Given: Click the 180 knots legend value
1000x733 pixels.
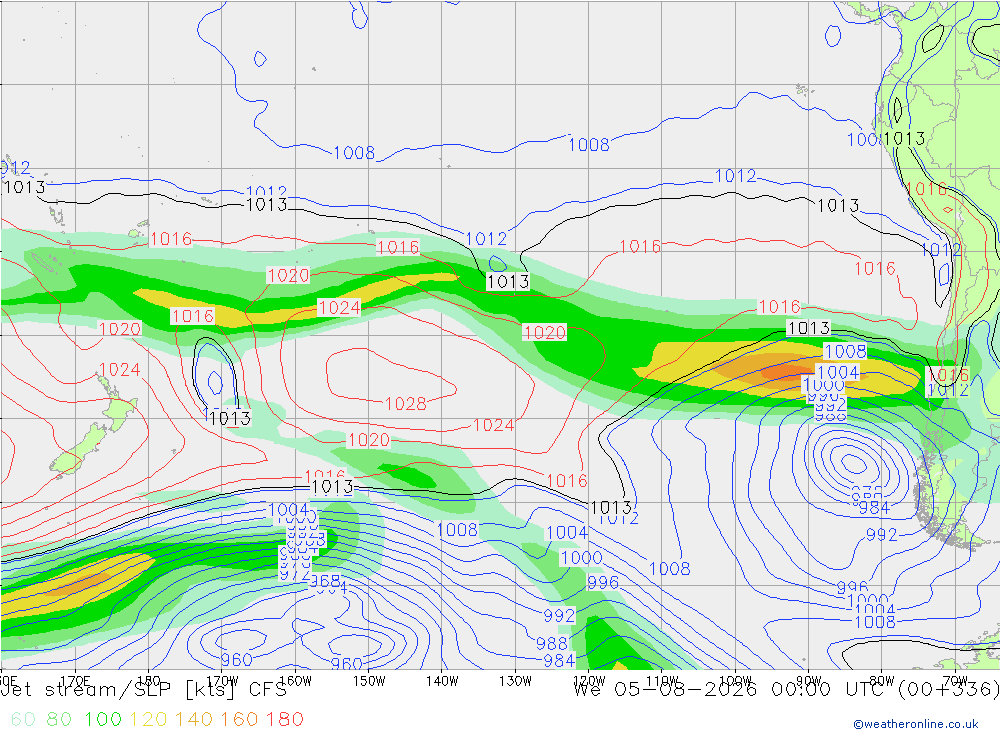Looking at the screenshot, I should click(284, 719).
